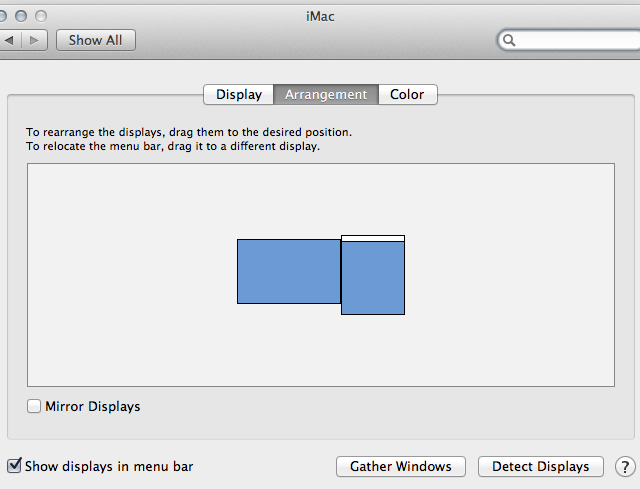Image resolution: width=640 pixels, height=489 pixels.
Task: Click the yellow minimize window button
Action: (x=21, y=17)
